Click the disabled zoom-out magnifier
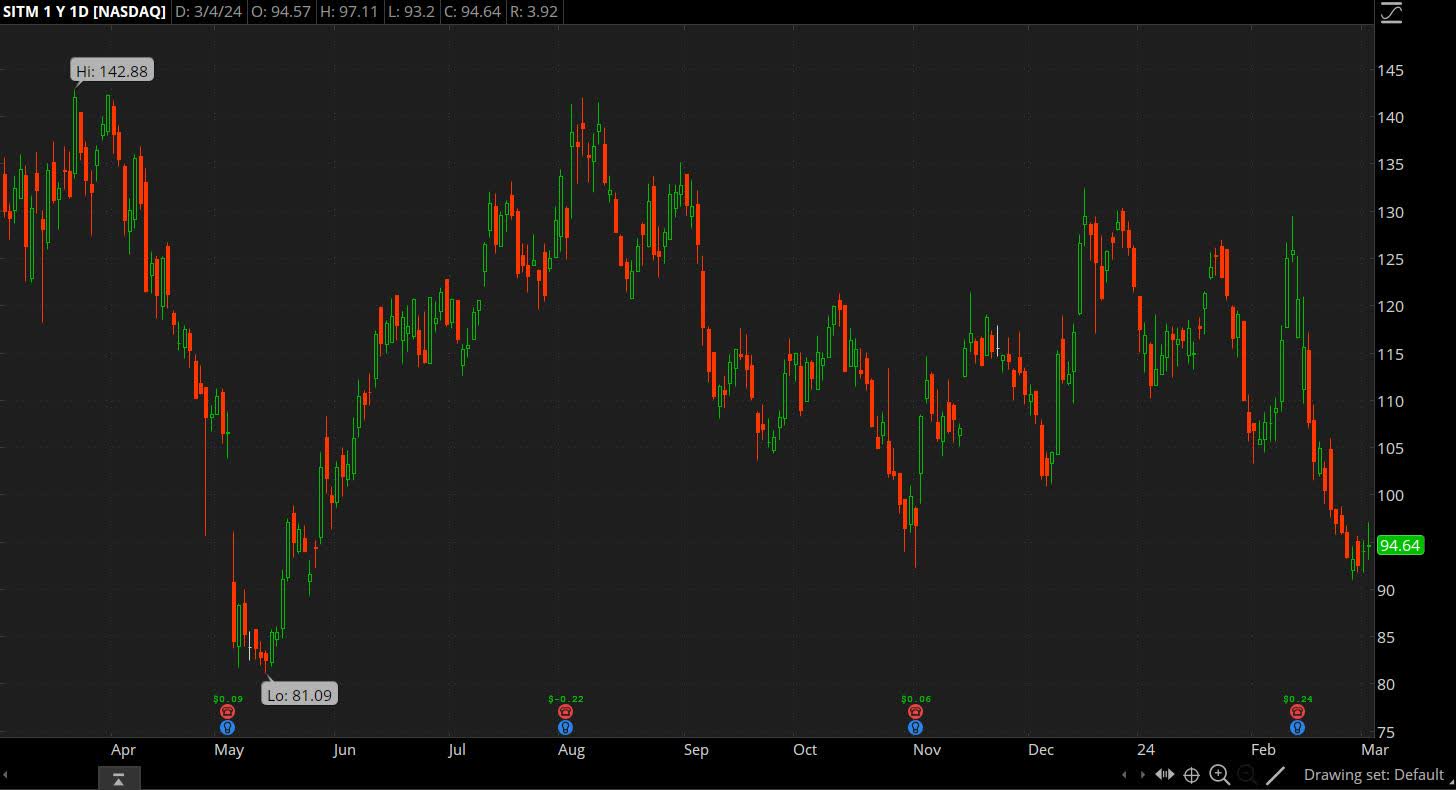1456x790 pixels. point(1247,775)
